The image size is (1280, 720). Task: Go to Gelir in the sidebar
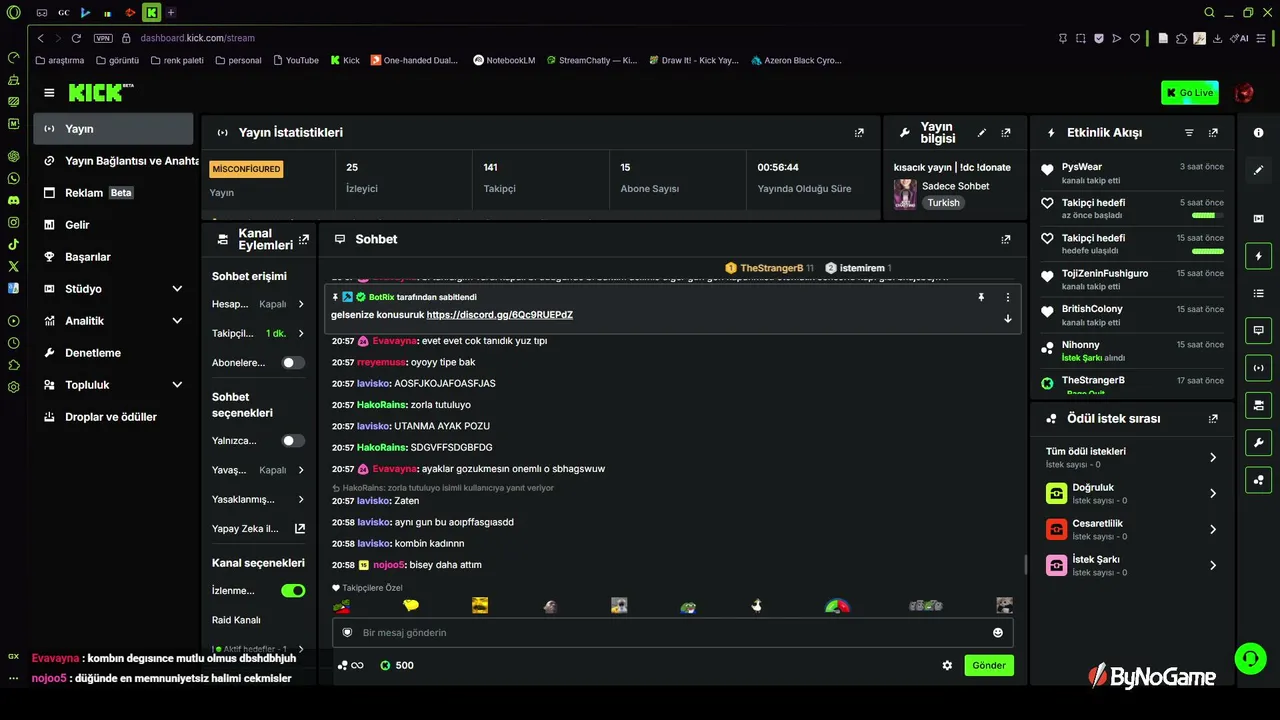click(113, 225)
